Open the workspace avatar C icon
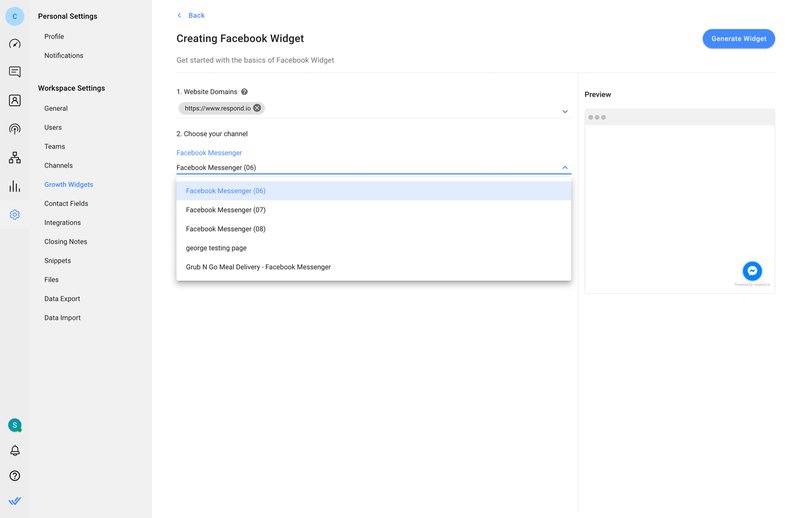The height and width of the screenshot is (518, 800). [x=15, y=16]
